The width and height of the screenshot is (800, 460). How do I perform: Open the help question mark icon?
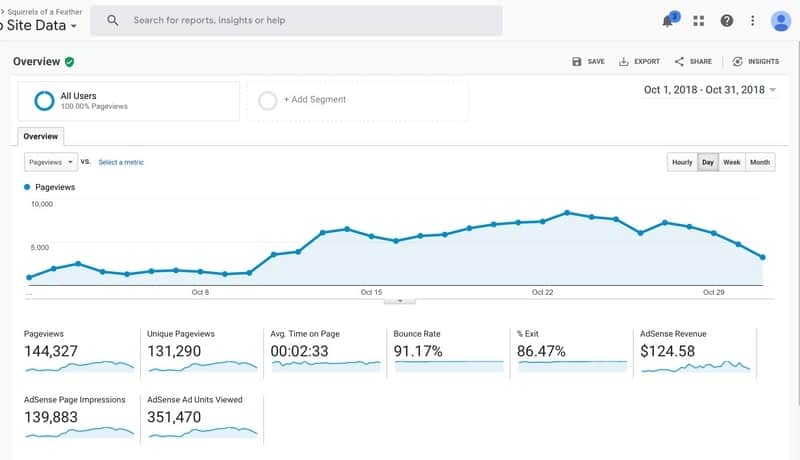point(727,20)
